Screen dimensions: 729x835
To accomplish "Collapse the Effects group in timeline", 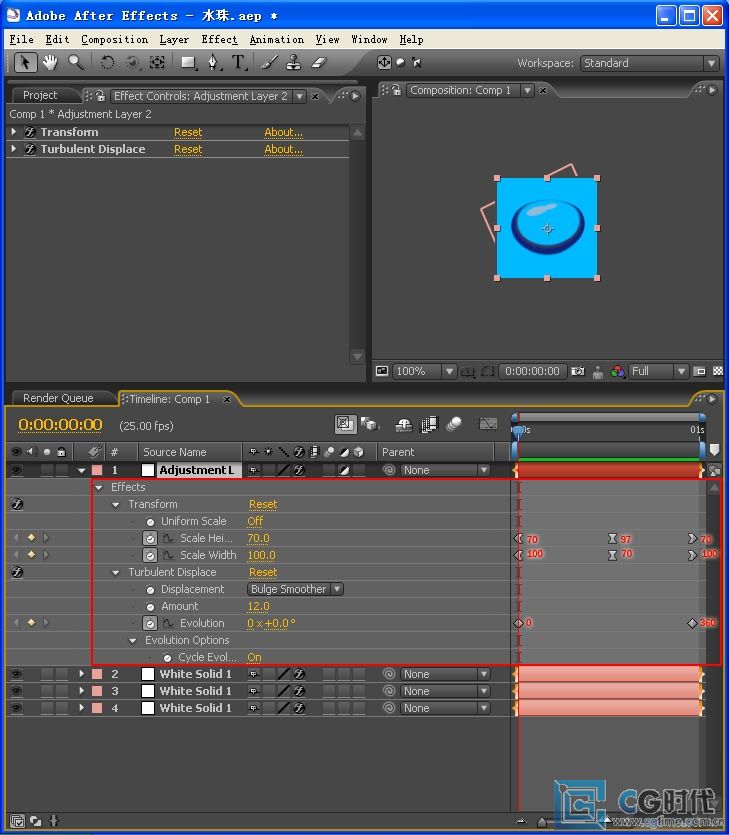I will click(99, 487).
